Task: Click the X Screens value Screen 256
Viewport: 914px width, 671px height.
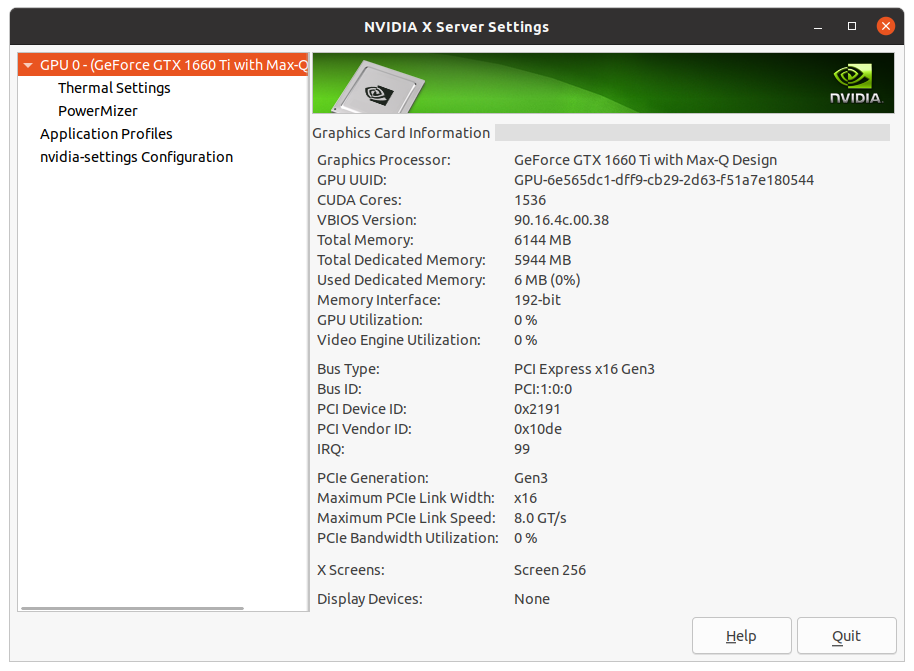Action: click(x=550, y=570)
